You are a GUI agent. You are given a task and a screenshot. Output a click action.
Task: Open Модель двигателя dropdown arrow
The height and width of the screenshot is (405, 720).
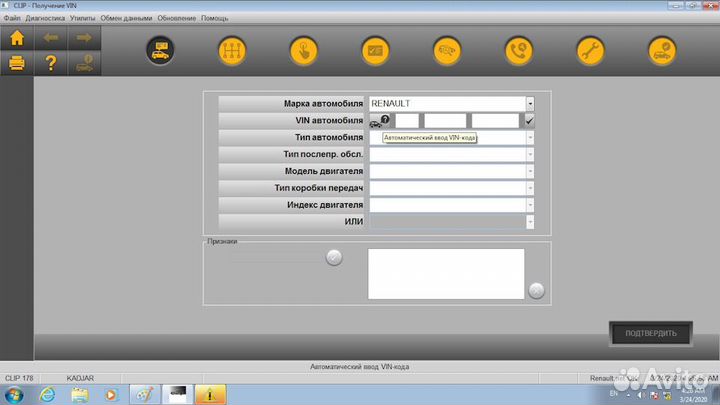tap(530, 171)
